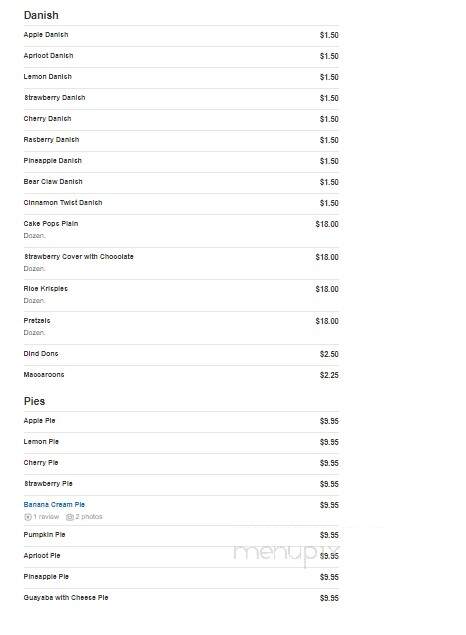The height and width of the screenshot is (635, 466).
Task: Click Guayaba with Cheese Pie entry
Action: coord(66,598)
